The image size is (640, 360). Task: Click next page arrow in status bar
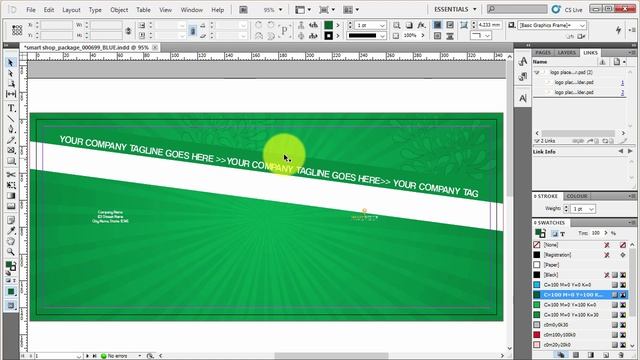tap(87, 356)
